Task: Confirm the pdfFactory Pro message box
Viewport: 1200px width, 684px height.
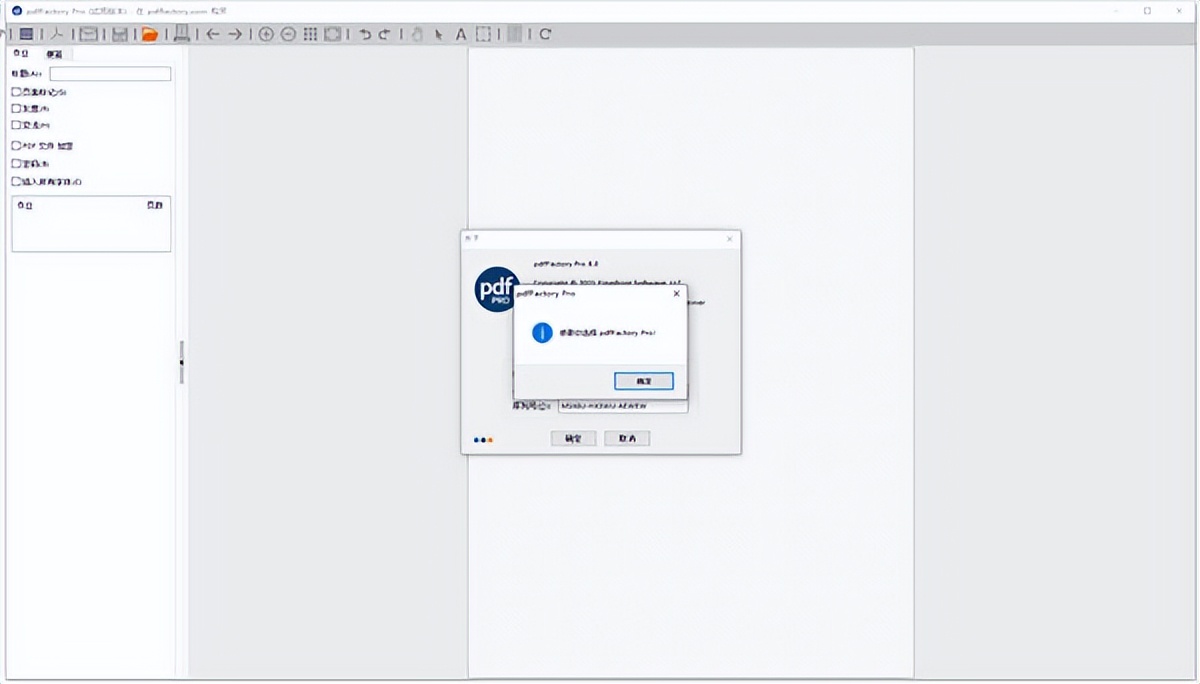Action: (643, 381)
